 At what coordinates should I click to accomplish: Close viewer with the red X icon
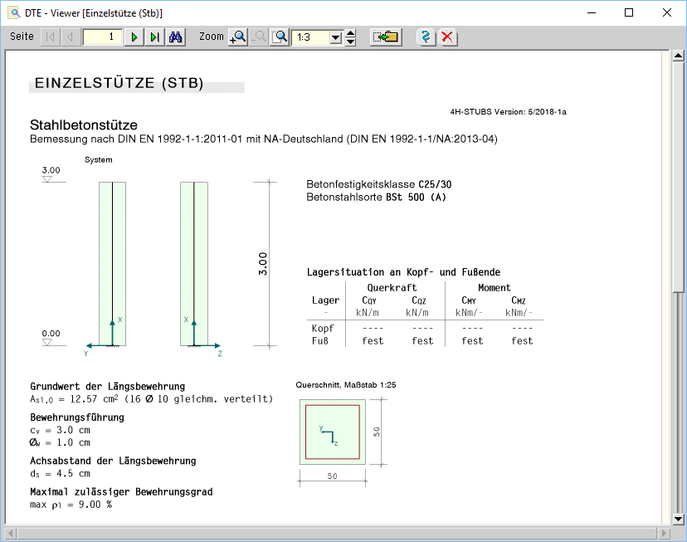447,37
